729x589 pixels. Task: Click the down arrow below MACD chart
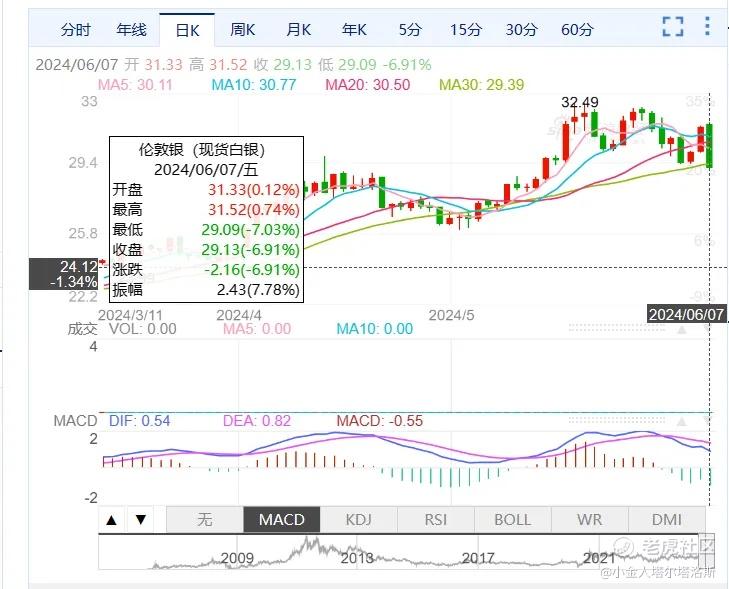click(141, 519)
